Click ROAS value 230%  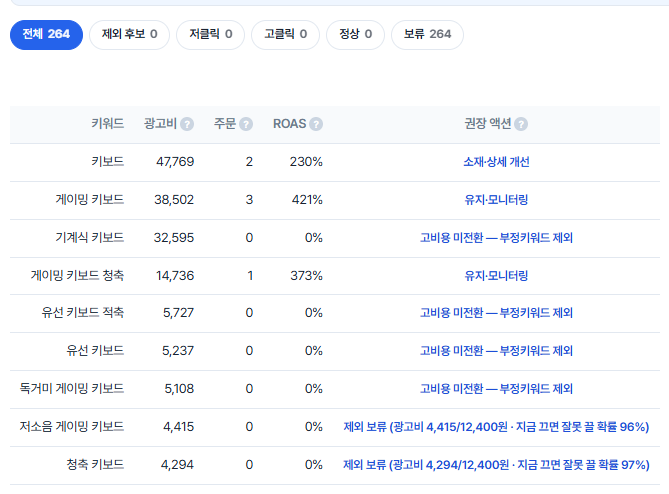(306, 162)
